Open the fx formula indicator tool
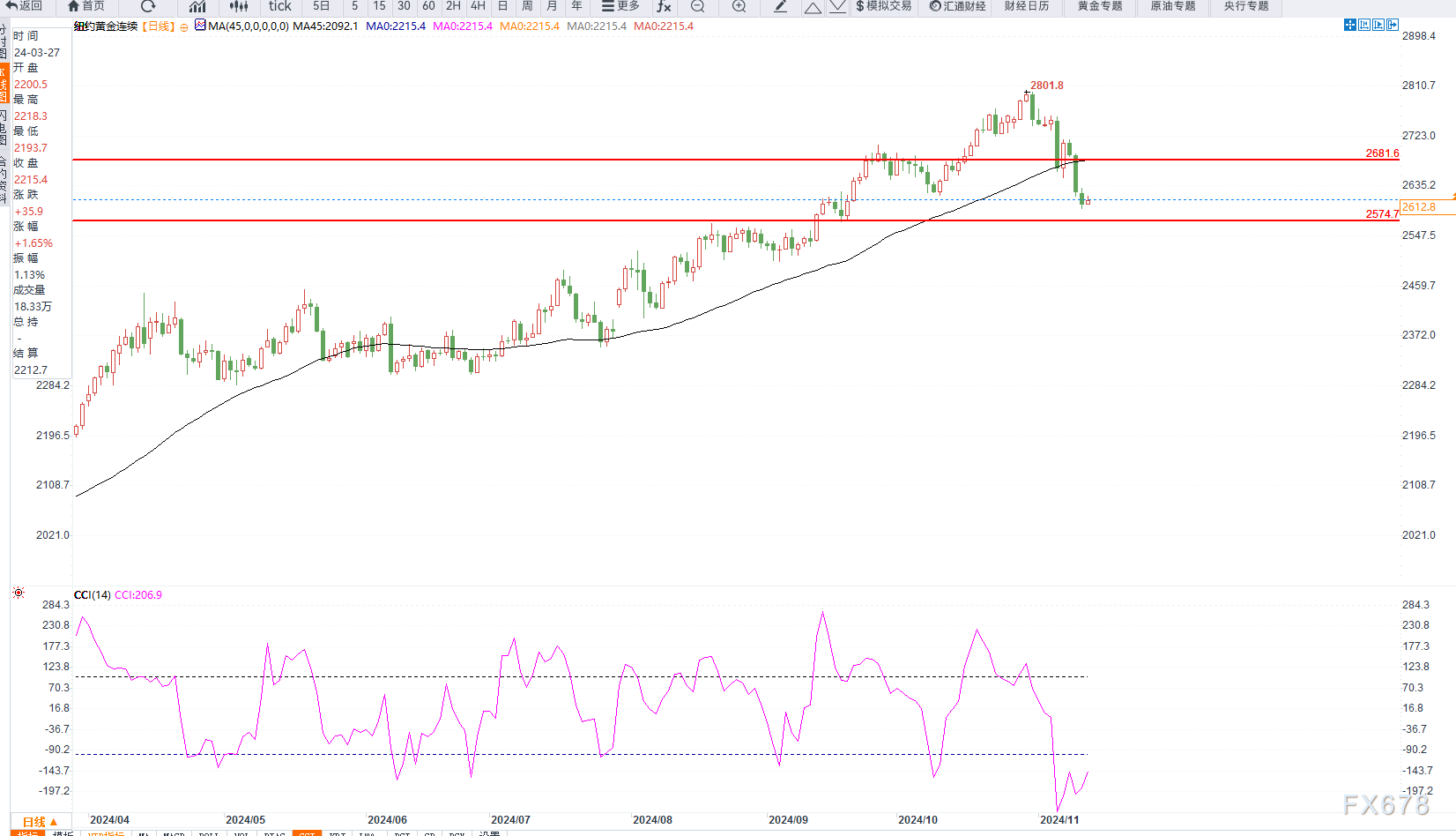This screenshot has height=836, width=1456. coord(664,6)
